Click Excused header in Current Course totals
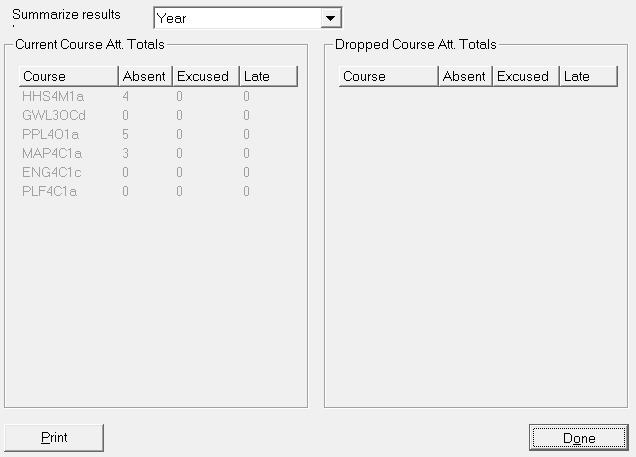Viewport: 636px width, 457px height. (x=203, y=77)
